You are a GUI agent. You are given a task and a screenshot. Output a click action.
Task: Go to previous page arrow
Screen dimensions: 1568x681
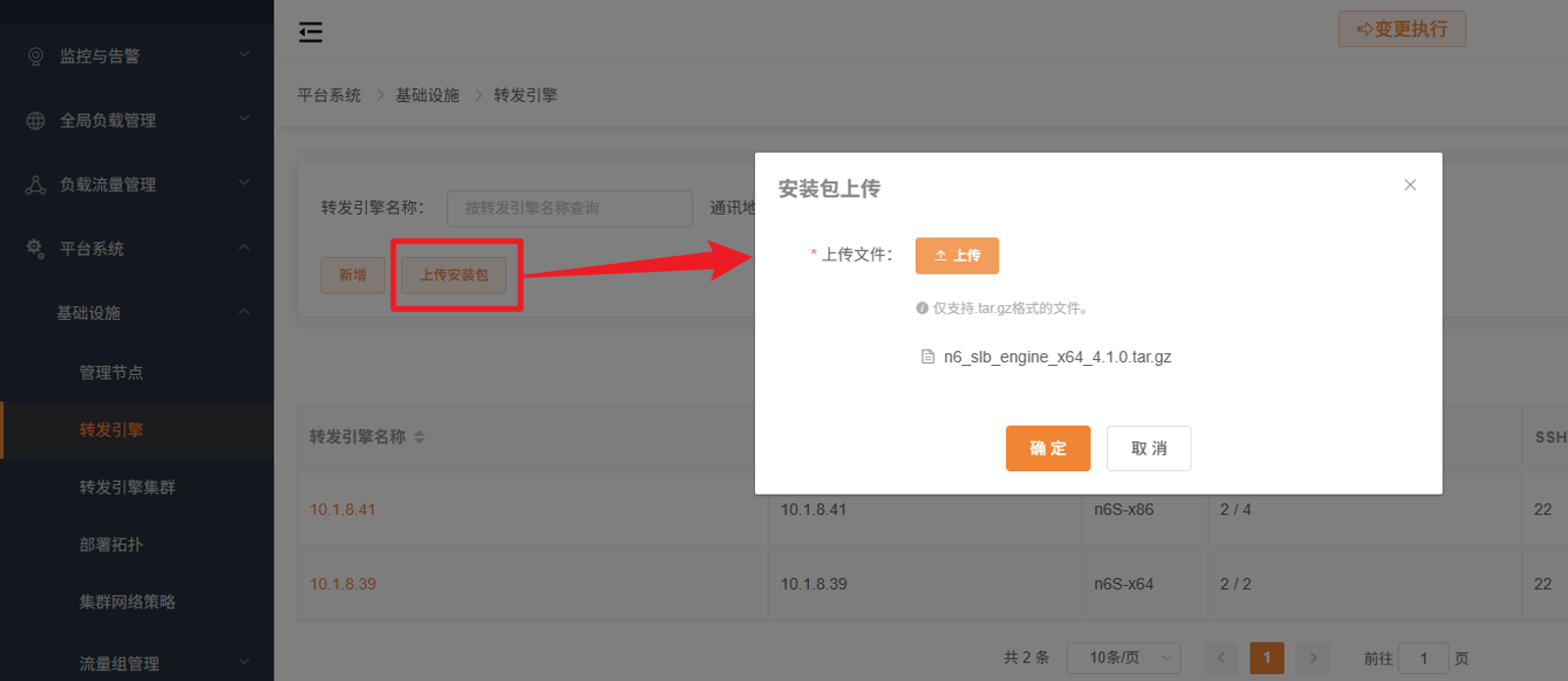point(1221,658)
